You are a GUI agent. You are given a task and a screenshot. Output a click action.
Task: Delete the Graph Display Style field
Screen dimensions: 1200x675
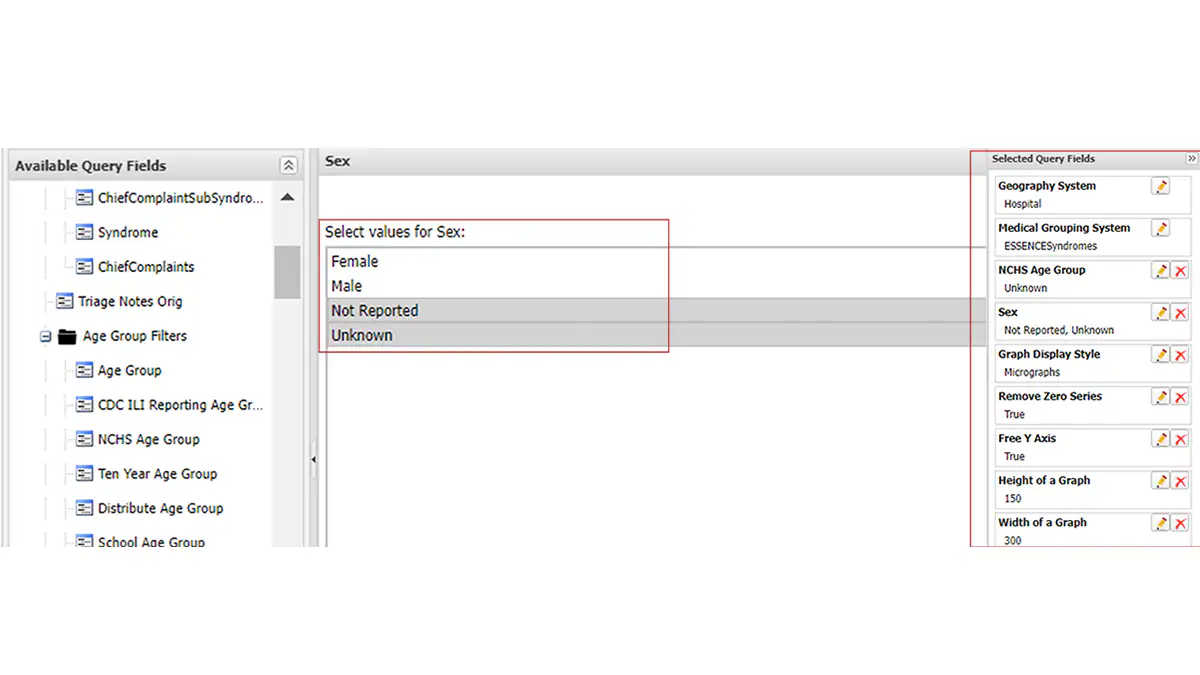point(1180,355)
